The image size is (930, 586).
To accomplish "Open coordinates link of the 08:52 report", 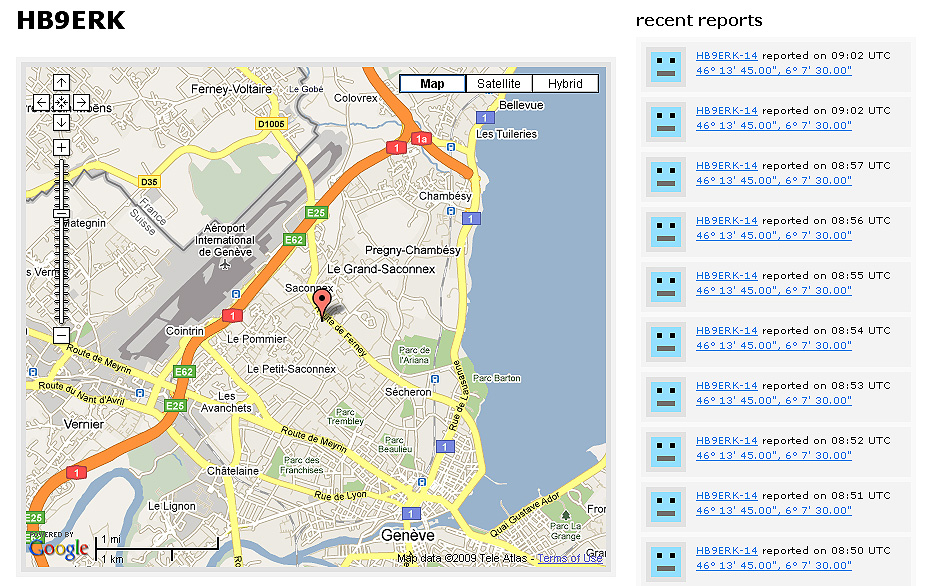I will 773,456.
